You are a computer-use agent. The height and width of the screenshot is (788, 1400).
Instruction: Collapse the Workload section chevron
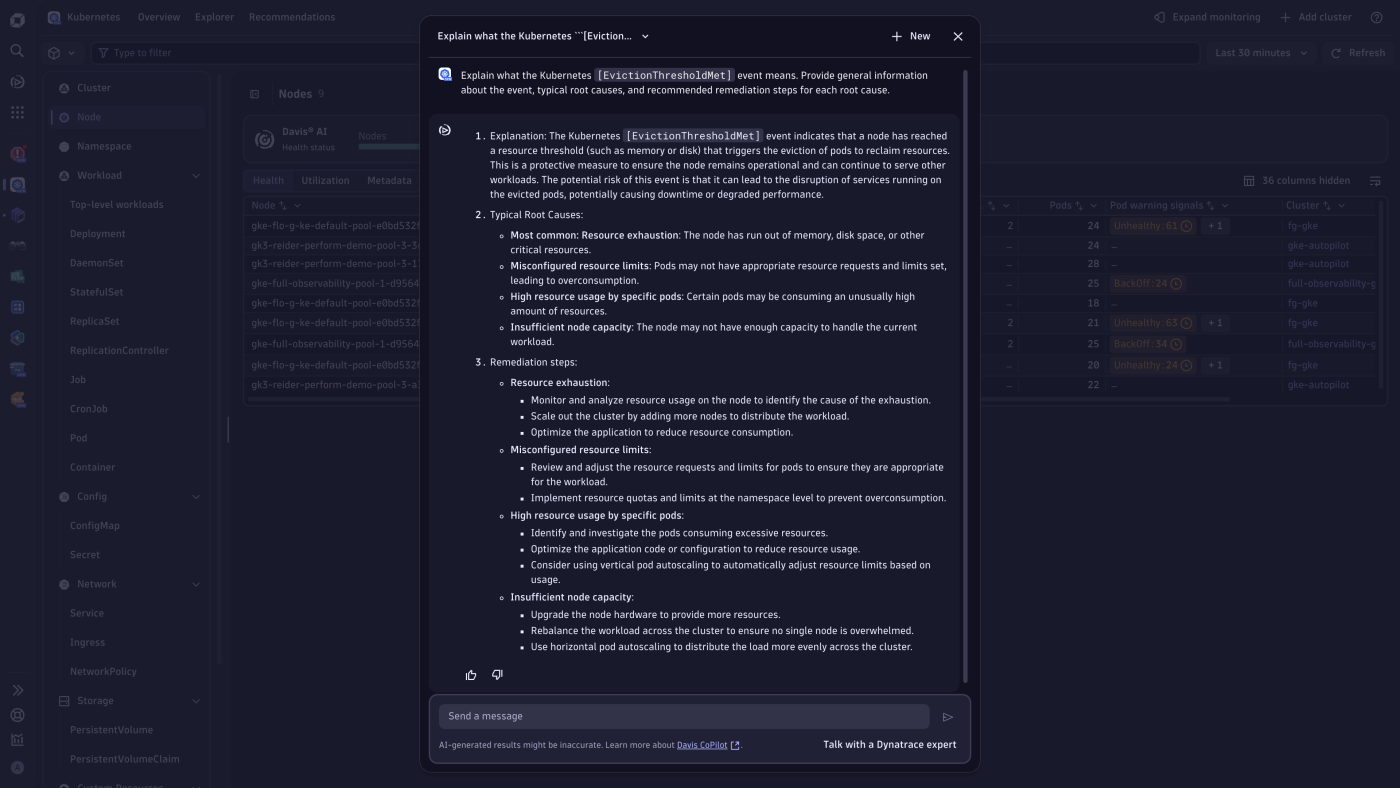[196, 176]
